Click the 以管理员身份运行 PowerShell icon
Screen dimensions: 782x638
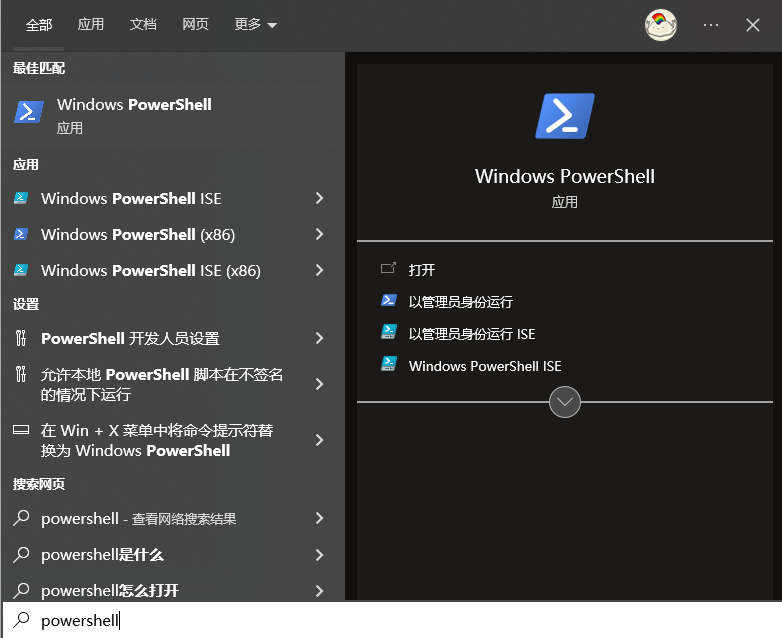[389, 300]
